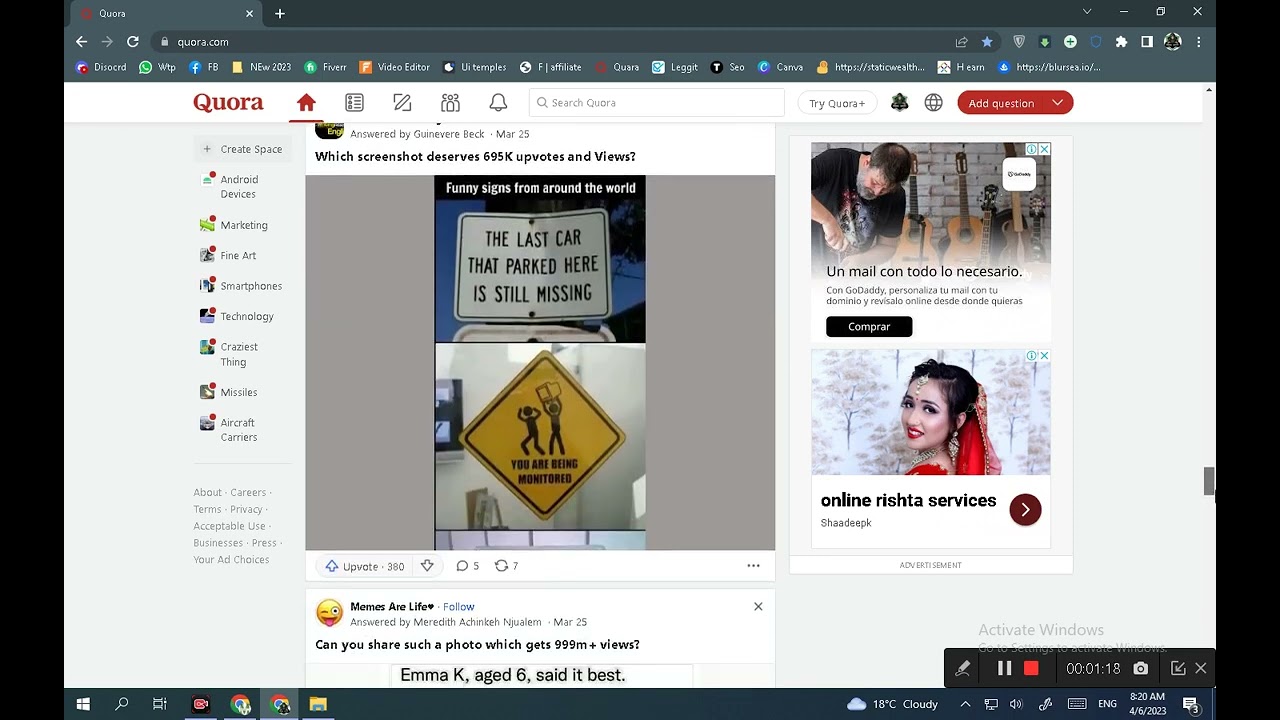Screen dimensions: 1280x720
Task: Click the Quora browser tab
Action: click(165, 14)
